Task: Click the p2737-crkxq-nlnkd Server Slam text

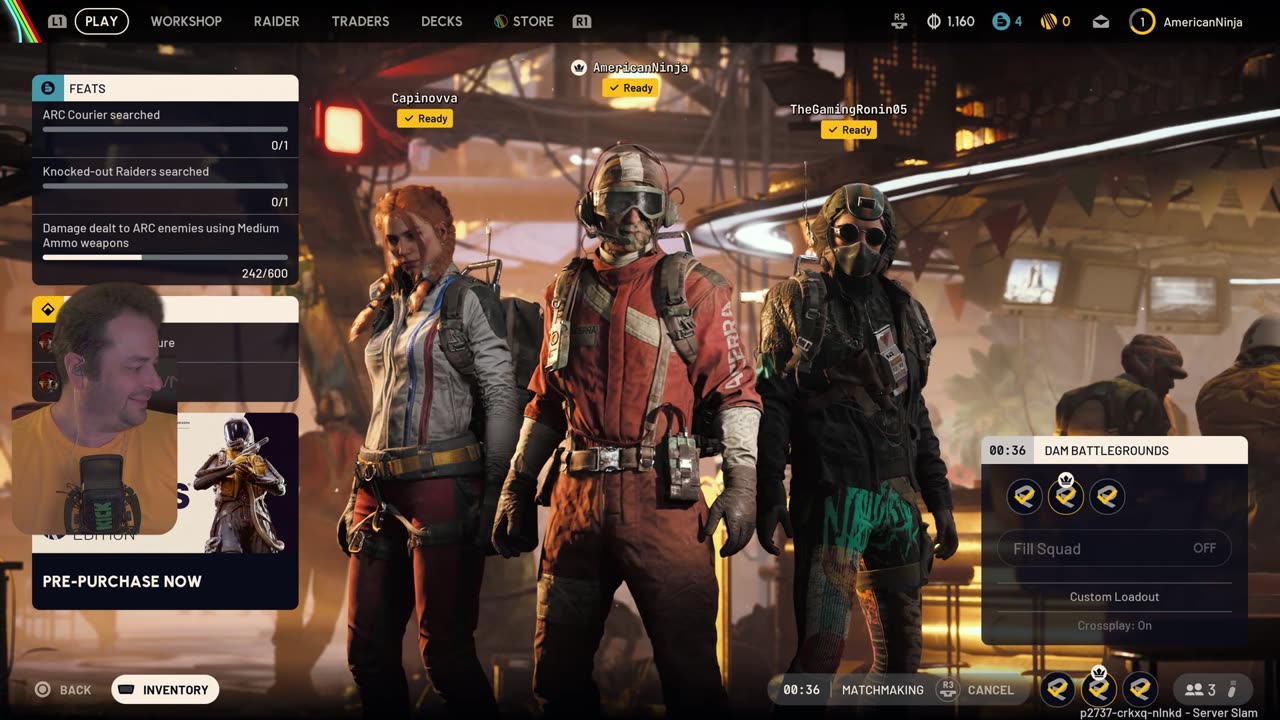Action: 1168,713
